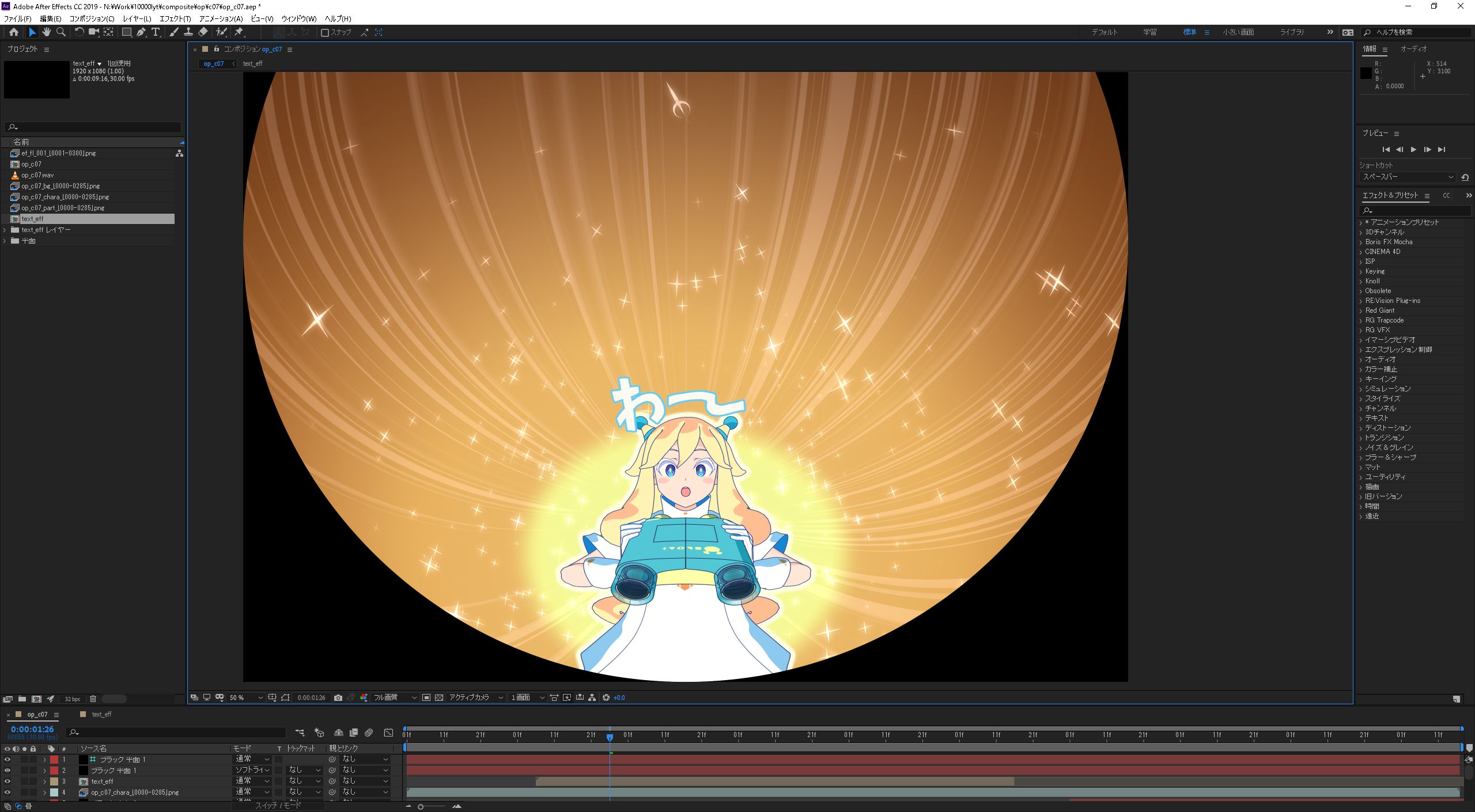Hide the text_eff layer in the timeline
The width and height of the screenshot is (1475, 812).
(x=7, y=781)
